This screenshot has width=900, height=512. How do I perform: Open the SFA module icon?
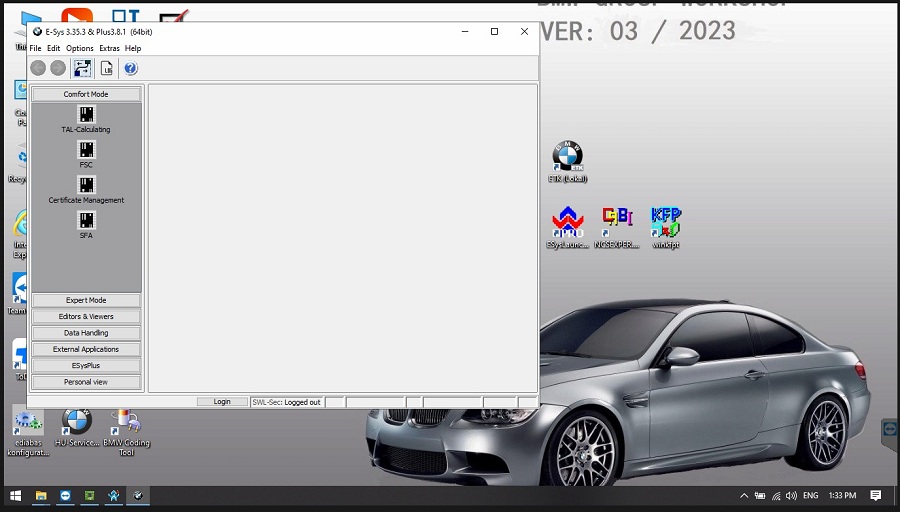pos(86,220)
